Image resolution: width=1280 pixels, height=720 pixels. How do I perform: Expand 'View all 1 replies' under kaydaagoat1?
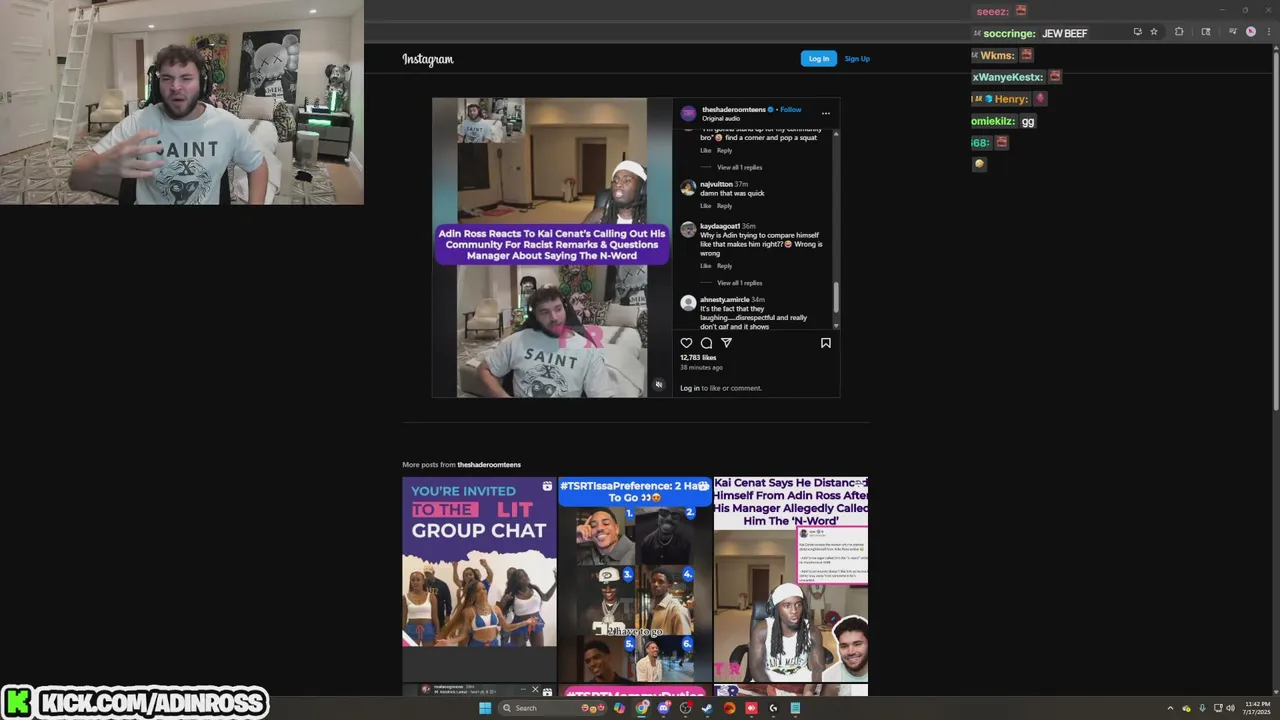[x=739, y=283]
